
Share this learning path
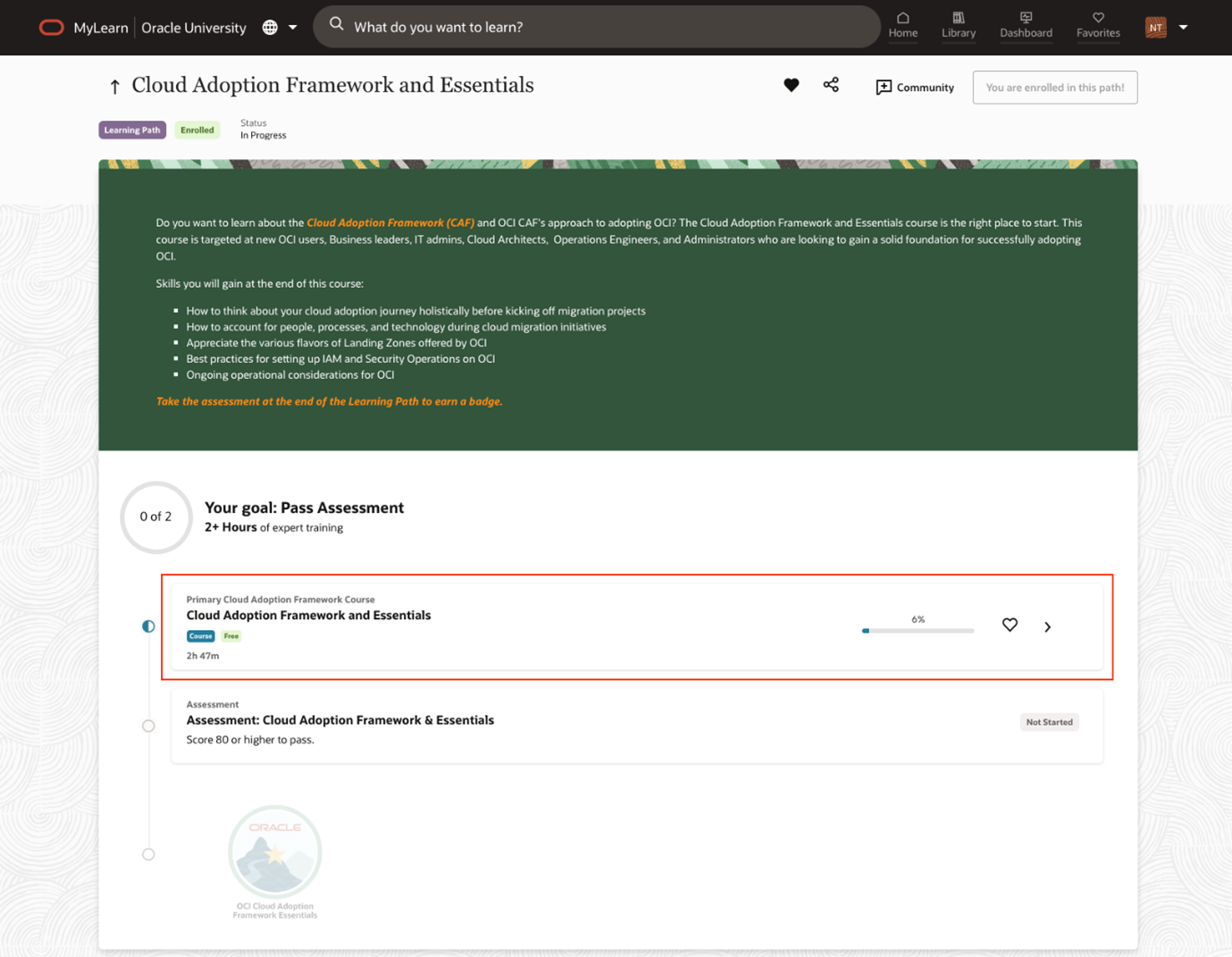[831, 85]
